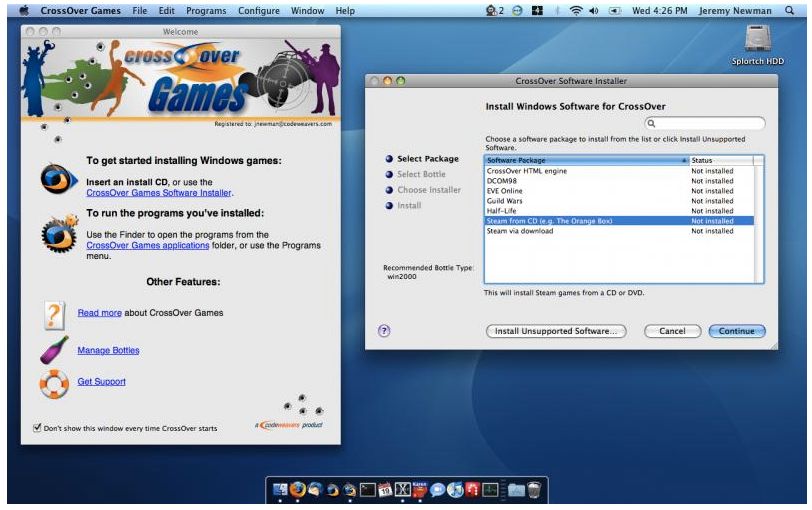
Task: Open the Help menu
Action: pyautogui.click(x=345, y=10)
